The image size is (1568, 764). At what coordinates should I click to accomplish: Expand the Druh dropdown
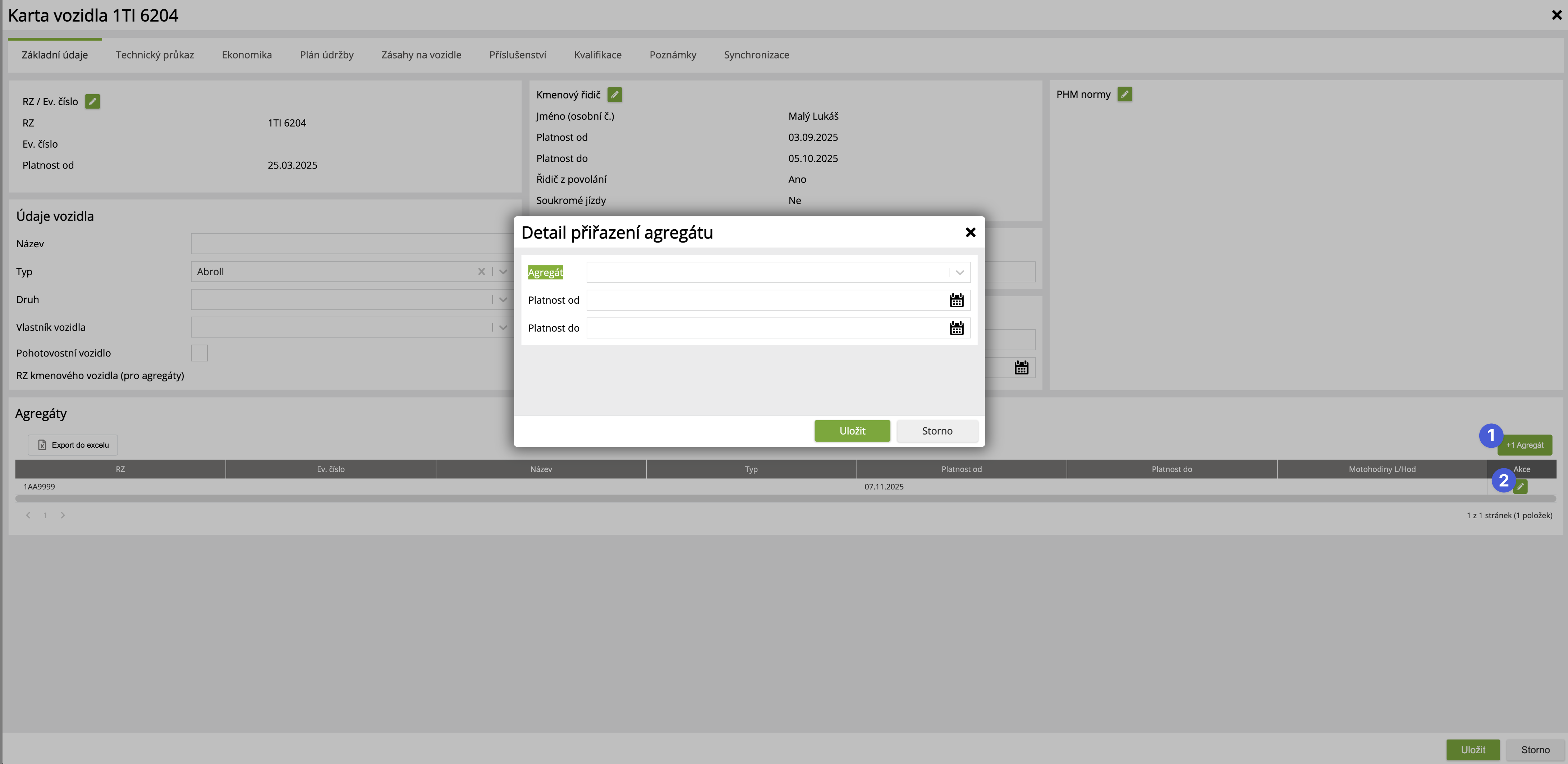(503, 300)
